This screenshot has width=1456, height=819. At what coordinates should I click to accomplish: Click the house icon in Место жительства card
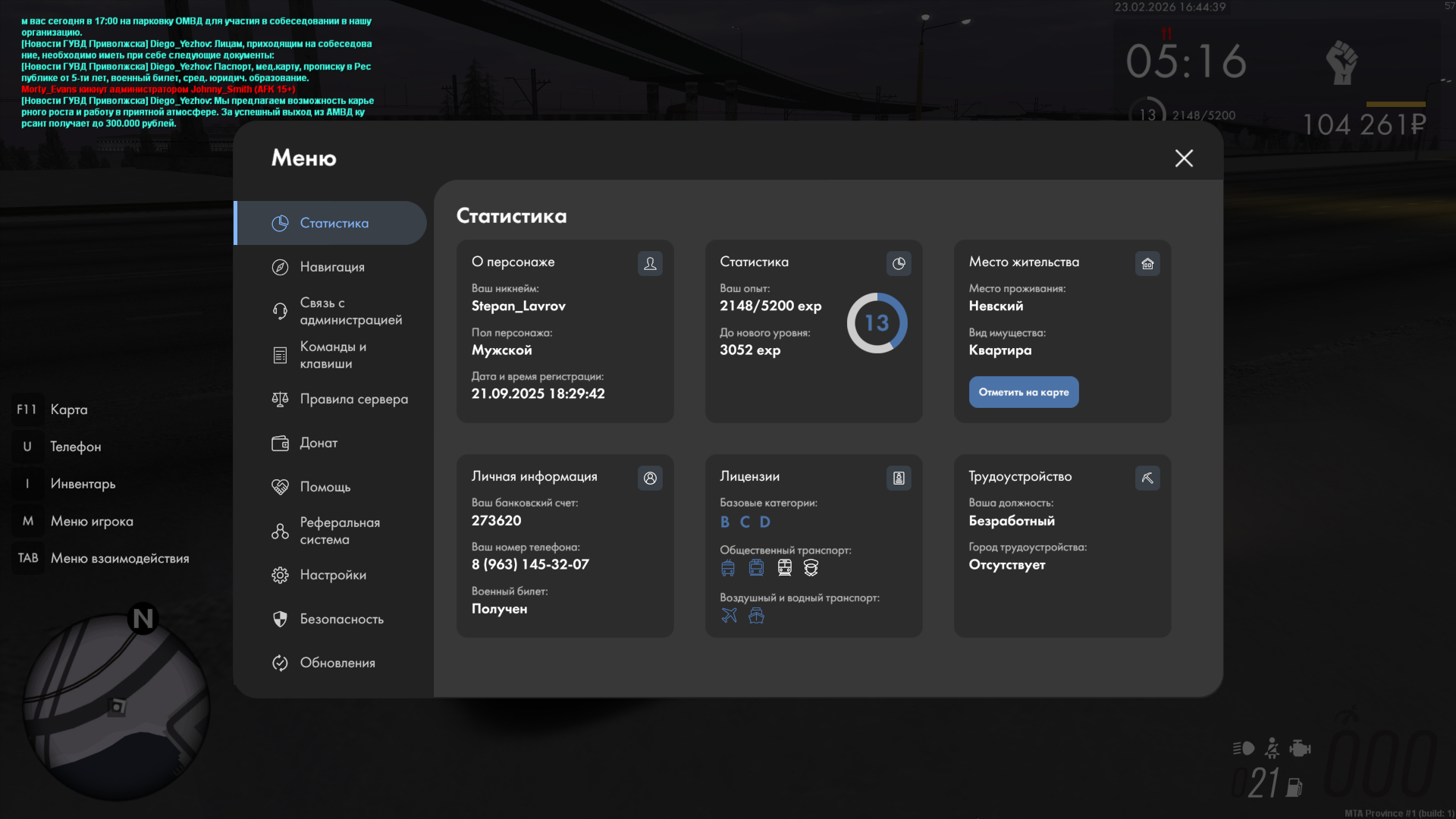coord(1147,263)
